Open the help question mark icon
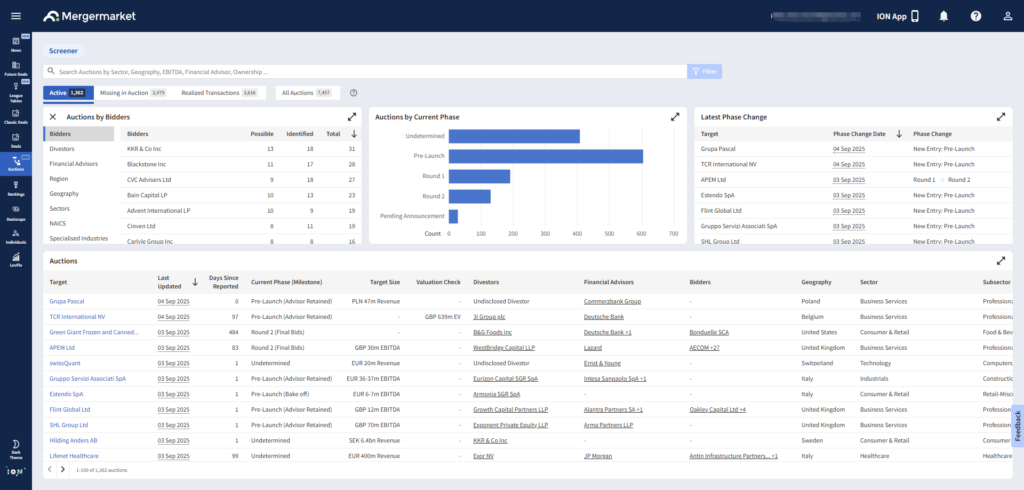 click(975, 16)
